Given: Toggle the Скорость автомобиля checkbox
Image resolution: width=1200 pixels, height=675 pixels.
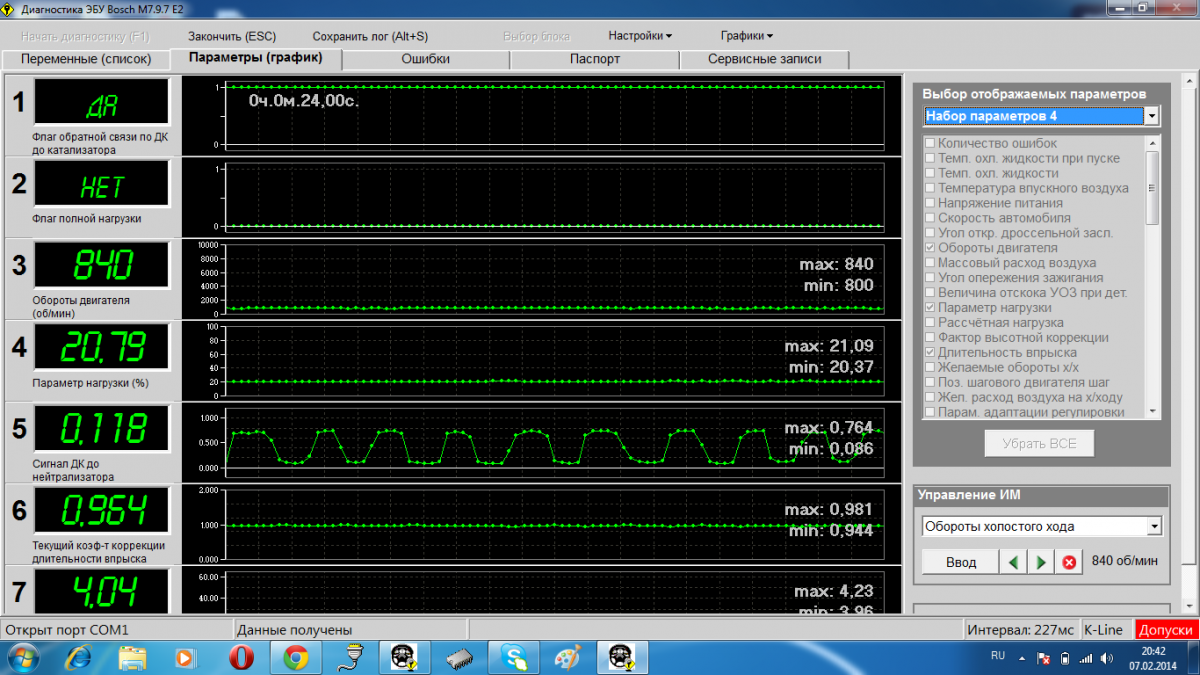Looking at the screenshot, I should click(x=930, y=218).
